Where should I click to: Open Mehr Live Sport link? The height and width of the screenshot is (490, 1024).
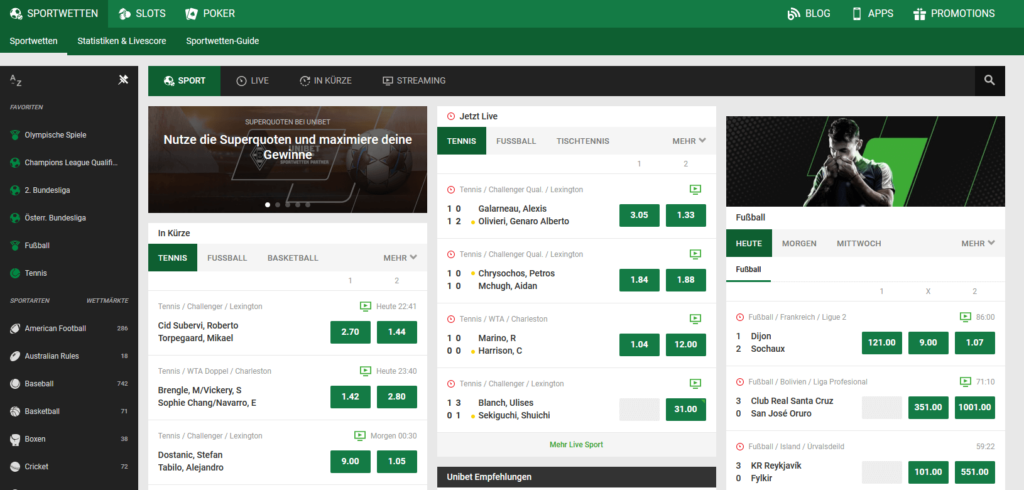[x=576, y=444]
